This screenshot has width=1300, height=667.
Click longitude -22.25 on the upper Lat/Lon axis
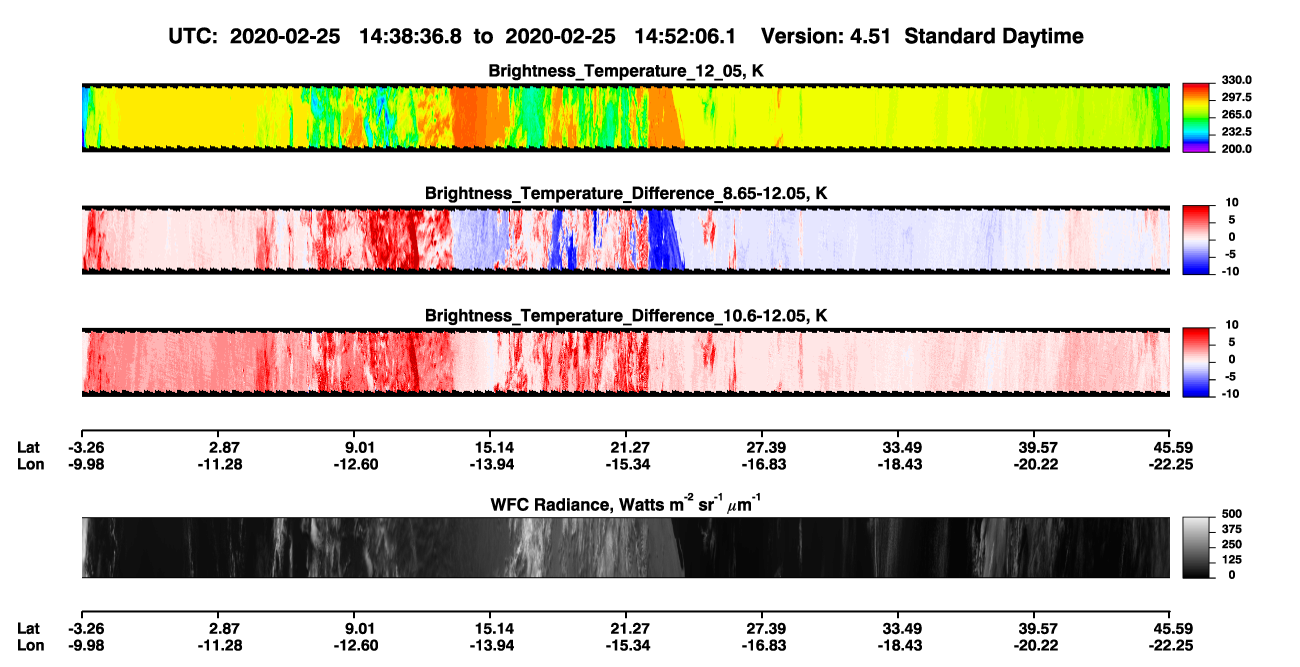[1171, 464]
